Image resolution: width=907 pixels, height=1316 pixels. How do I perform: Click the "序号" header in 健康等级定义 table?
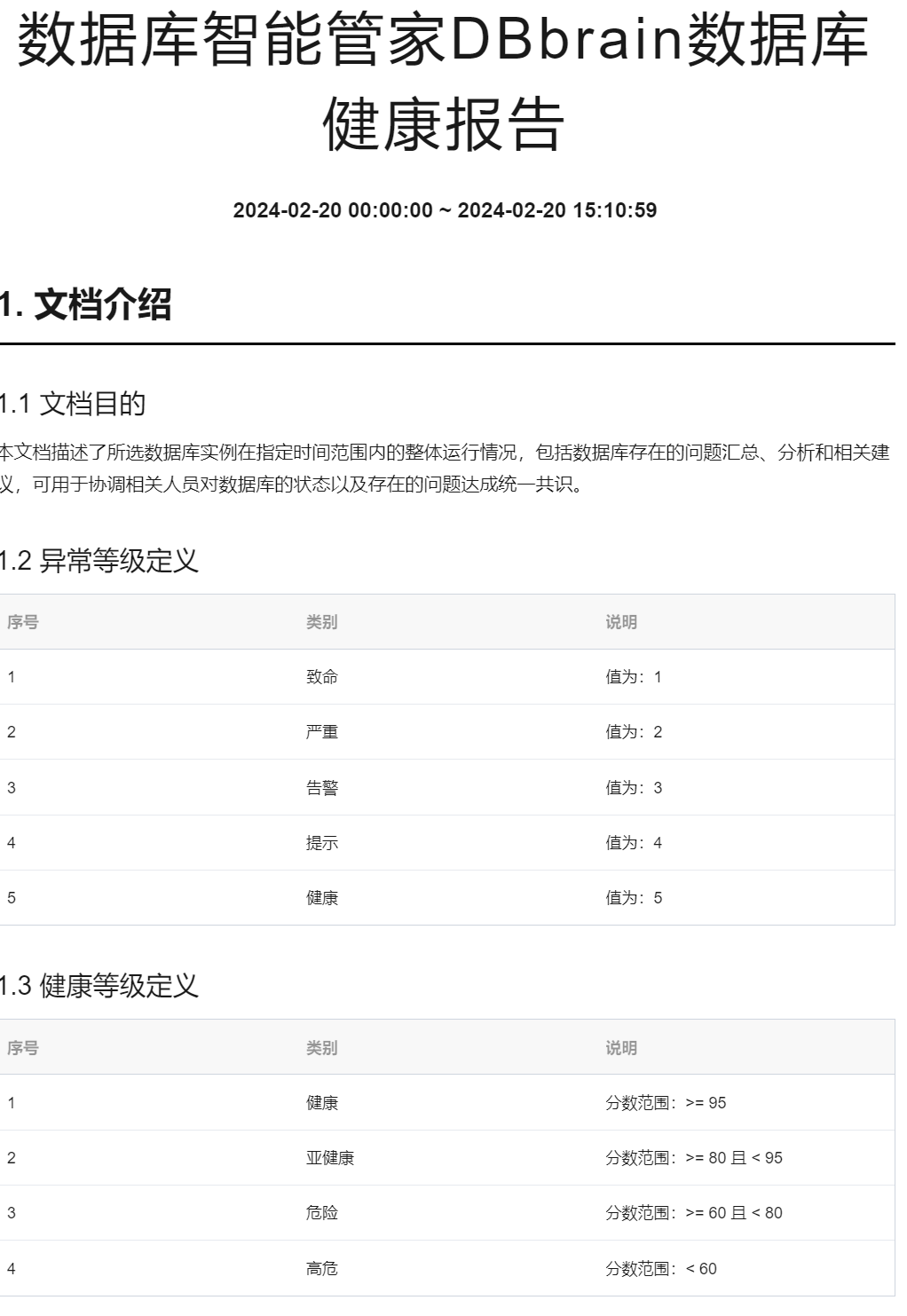click(23, 1048)
